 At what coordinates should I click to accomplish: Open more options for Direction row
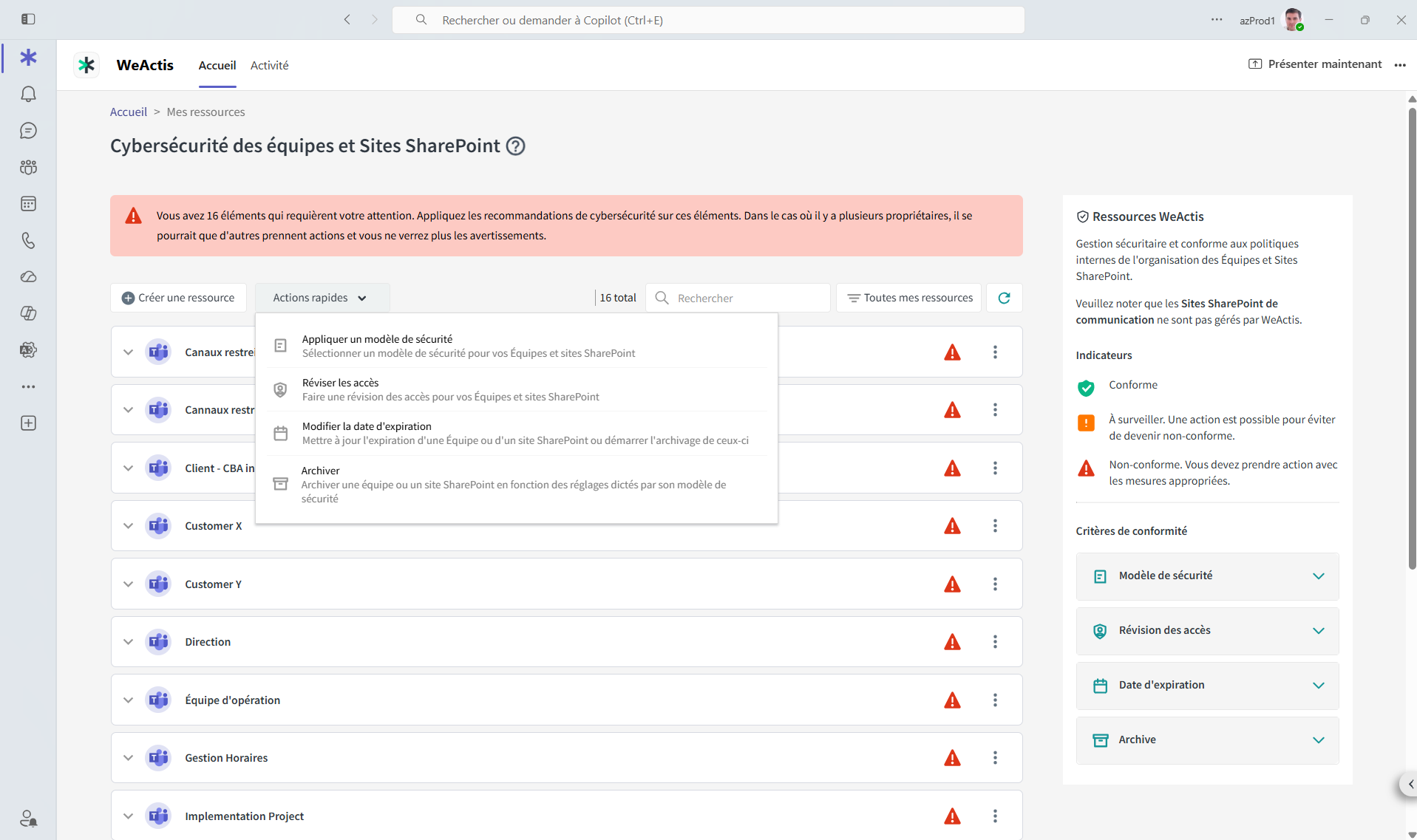(x=995, y=642)
